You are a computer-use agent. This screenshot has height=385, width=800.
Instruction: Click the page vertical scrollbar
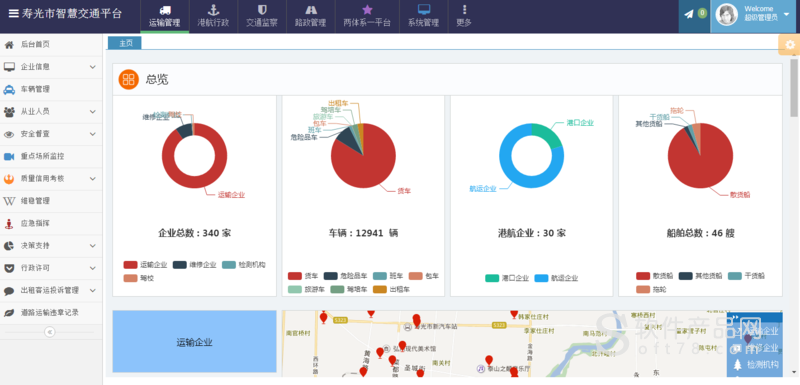click(x=794, y=88)
